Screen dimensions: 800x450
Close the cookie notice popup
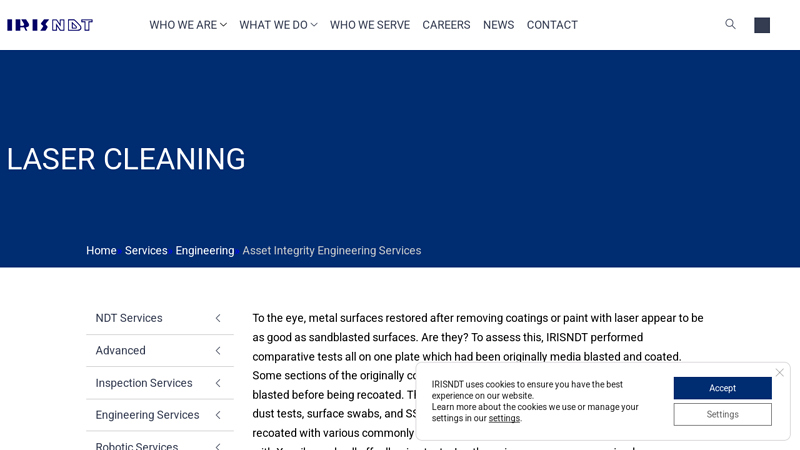(x=780, y=373)
